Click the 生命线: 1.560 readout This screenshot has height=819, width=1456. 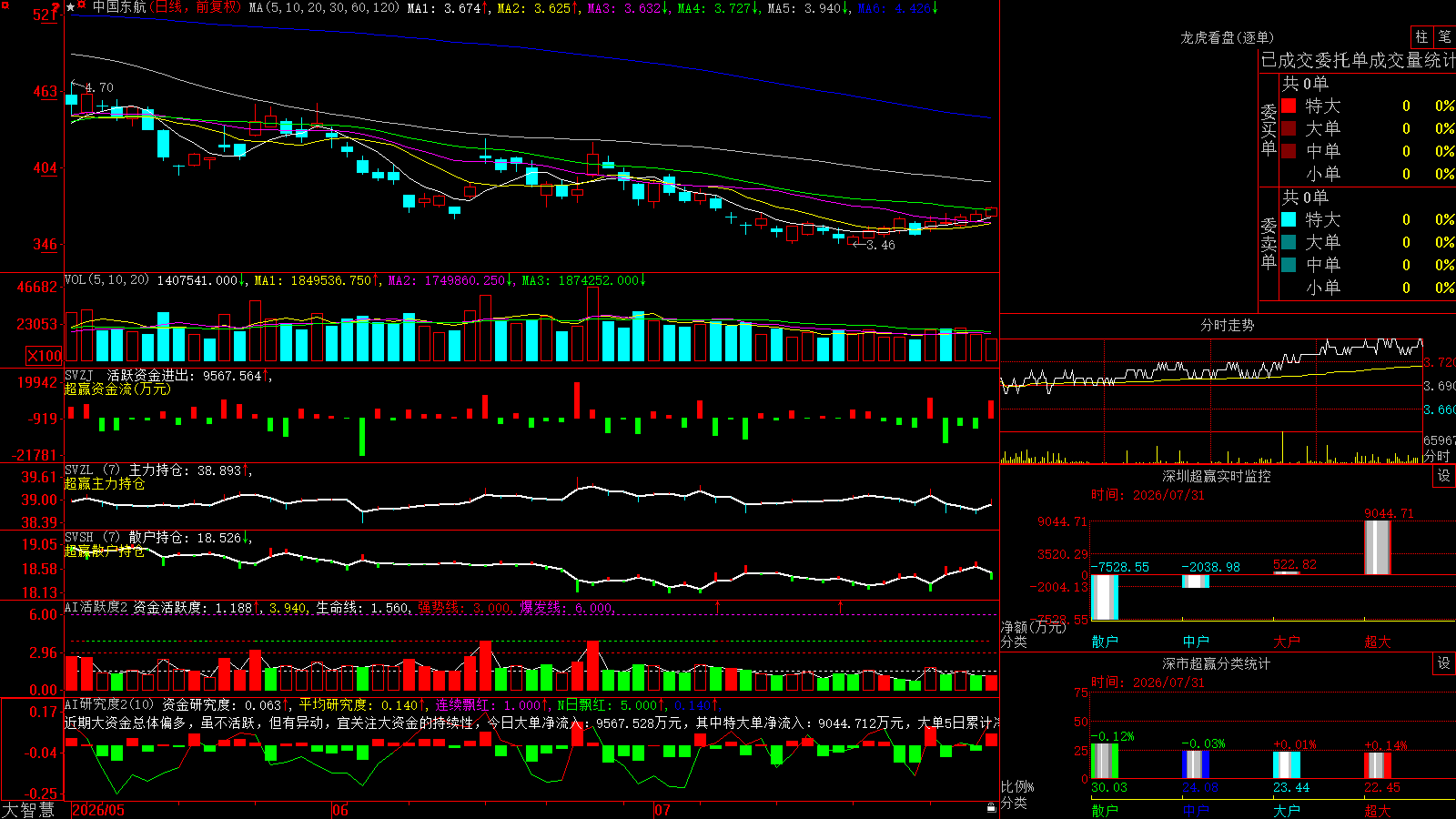click(x=362, y=607)
